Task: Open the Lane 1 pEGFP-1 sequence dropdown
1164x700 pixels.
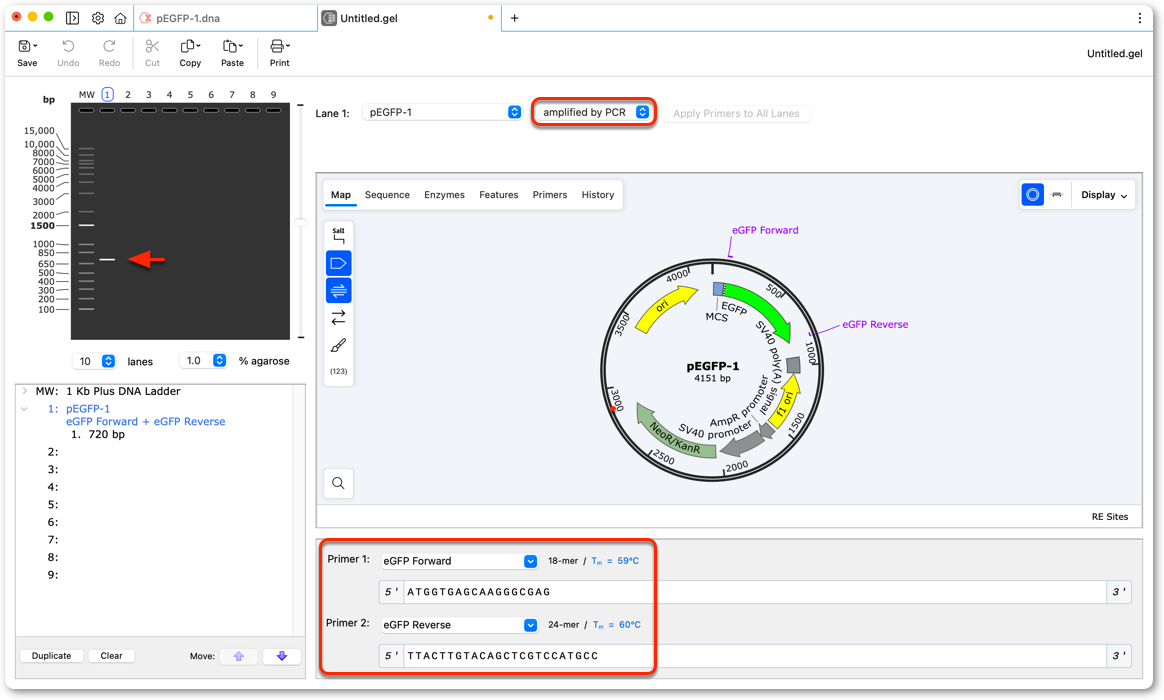Action: click(442, 112)
